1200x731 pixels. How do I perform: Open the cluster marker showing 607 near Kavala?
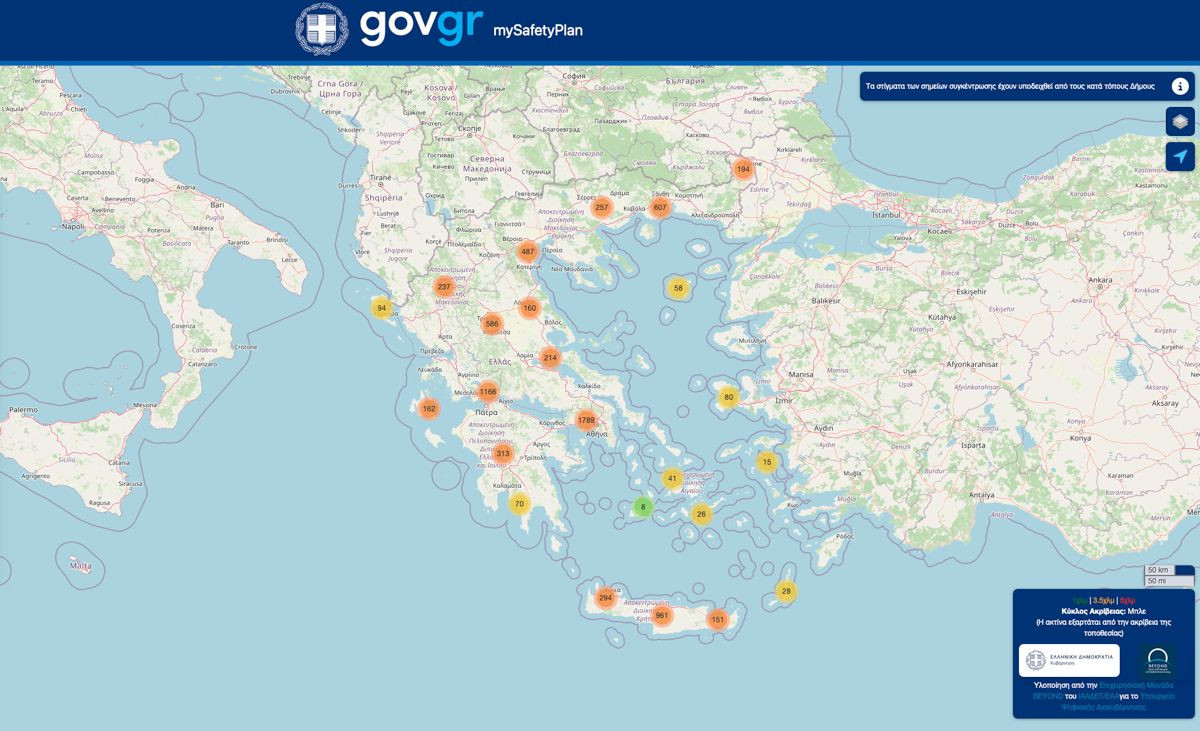tap(659, 207)
